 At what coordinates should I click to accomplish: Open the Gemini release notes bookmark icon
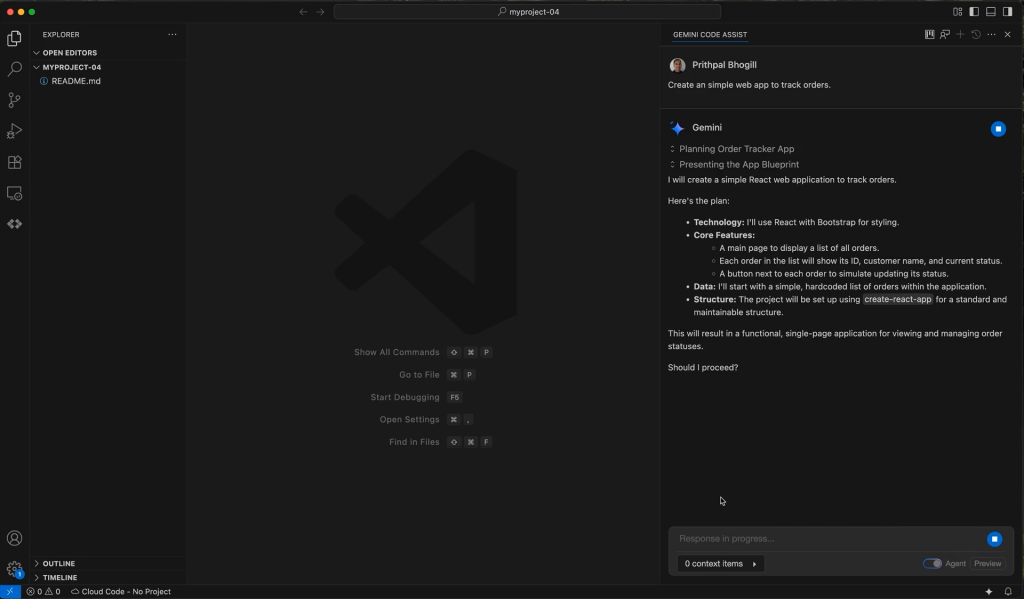(x=929, y=35)
